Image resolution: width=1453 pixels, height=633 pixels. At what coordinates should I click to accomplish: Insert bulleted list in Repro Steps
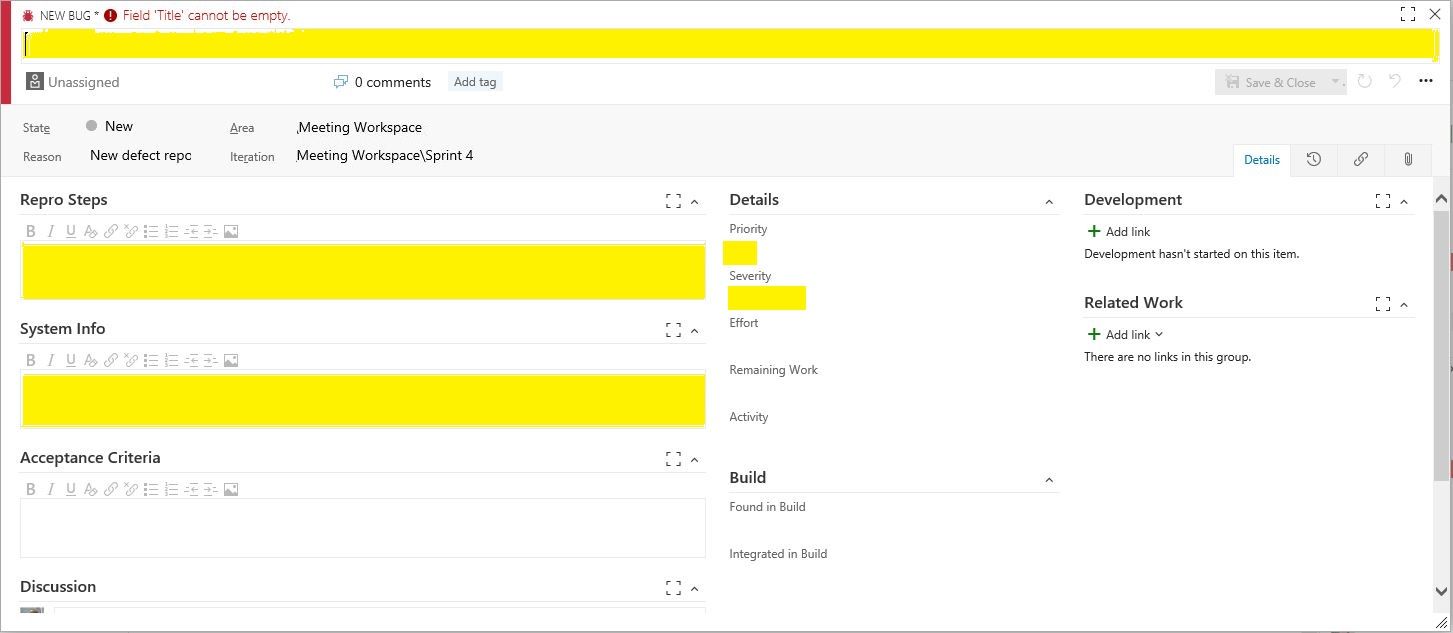tap(151, 231)
